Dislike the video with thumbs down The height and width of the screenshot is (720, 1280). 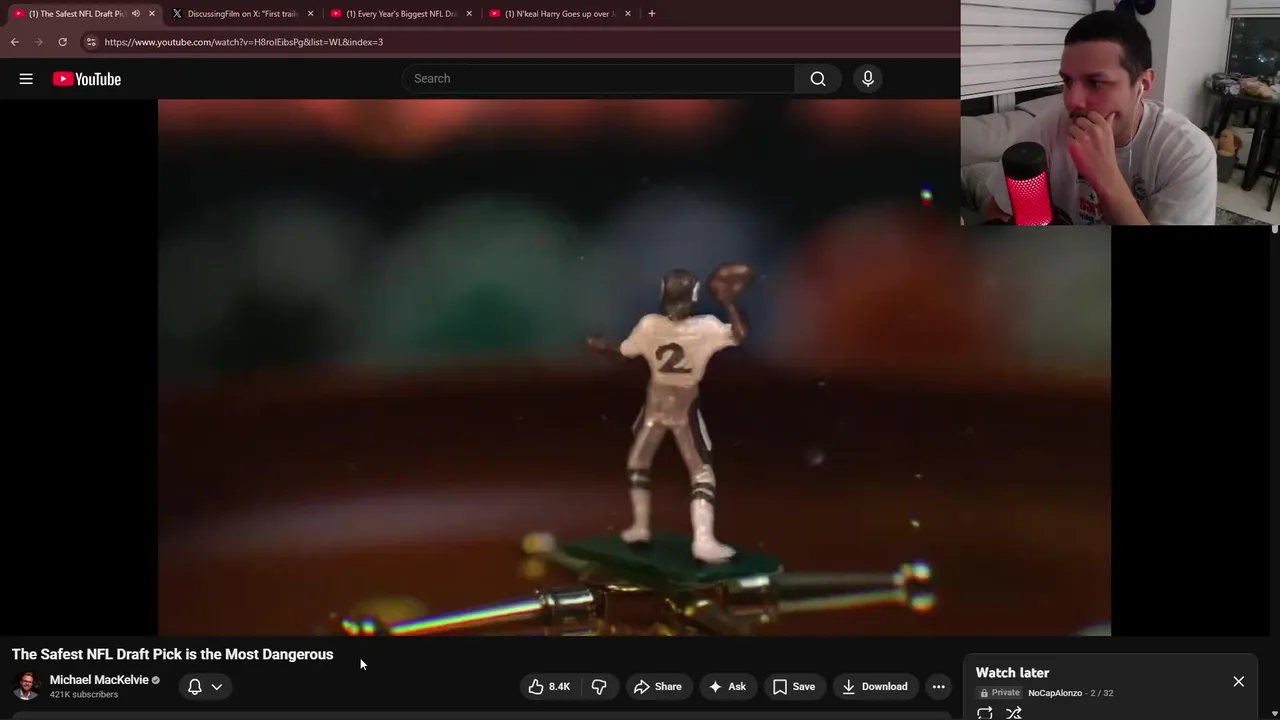coord(599,687)
